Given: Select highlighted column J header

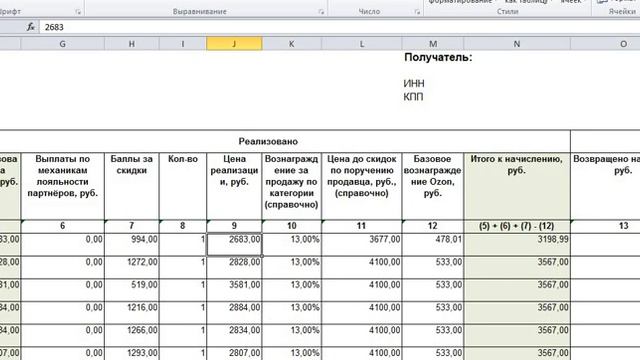Looking at the screenshot, I should [x=234, y=44].
